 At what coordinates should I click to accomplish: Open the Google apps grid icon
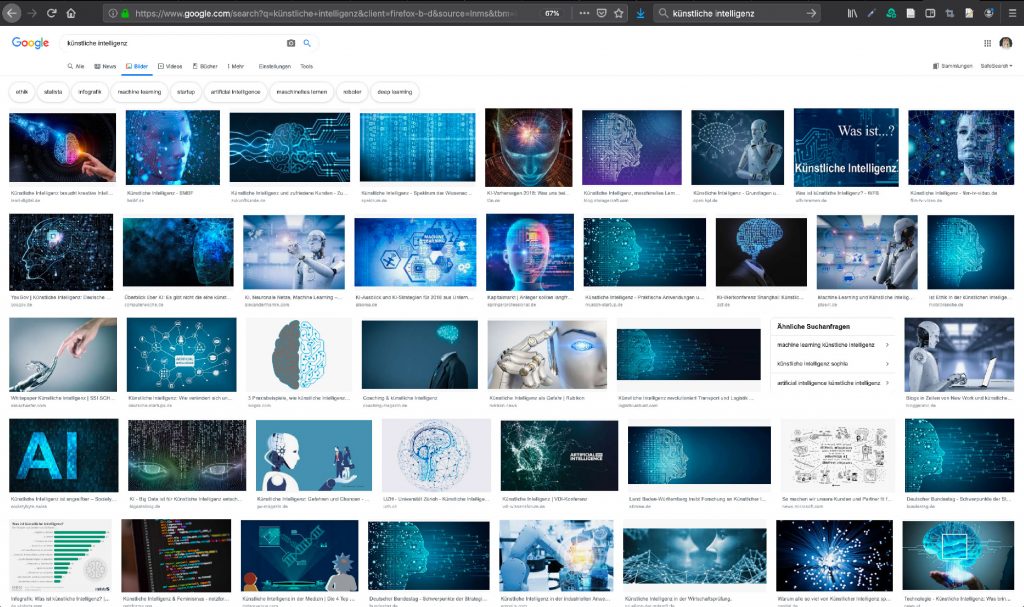coord(987,44)
